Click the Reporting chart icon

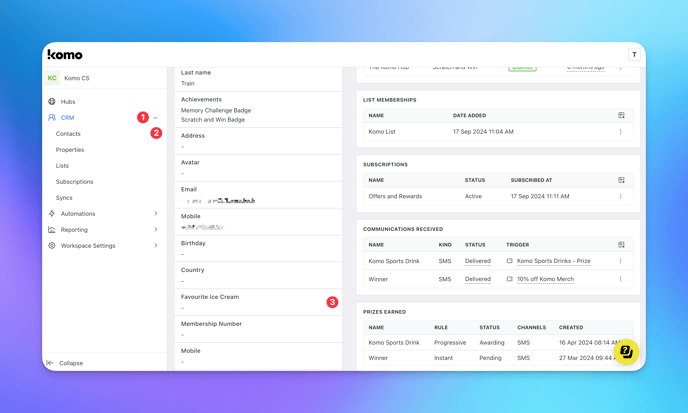(52, 230)
